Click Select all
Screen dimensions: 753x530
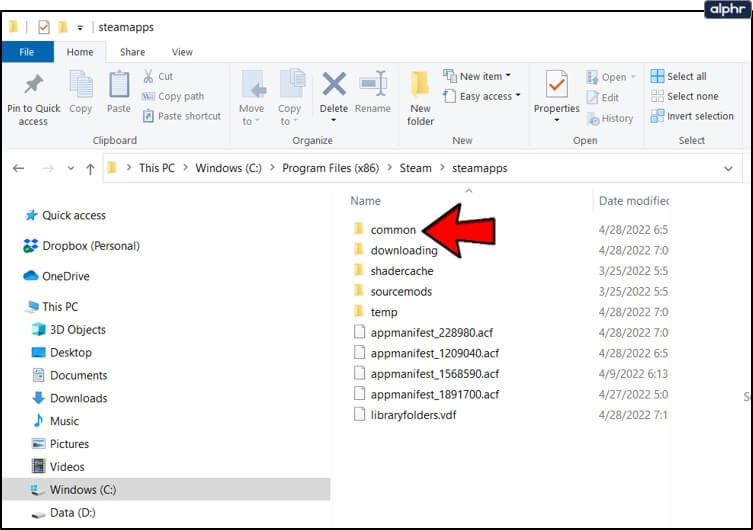coord(679,76)
